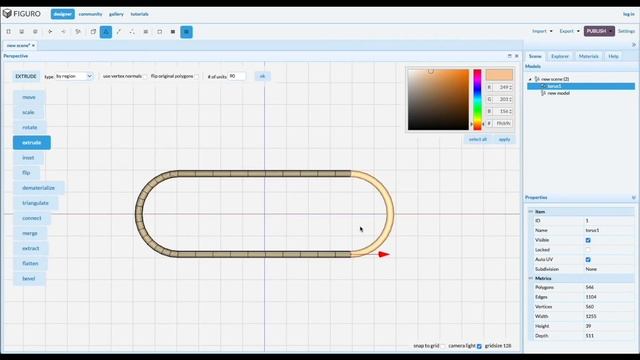
Task: Click the Figuro cube logo
Action: point(7,13)
